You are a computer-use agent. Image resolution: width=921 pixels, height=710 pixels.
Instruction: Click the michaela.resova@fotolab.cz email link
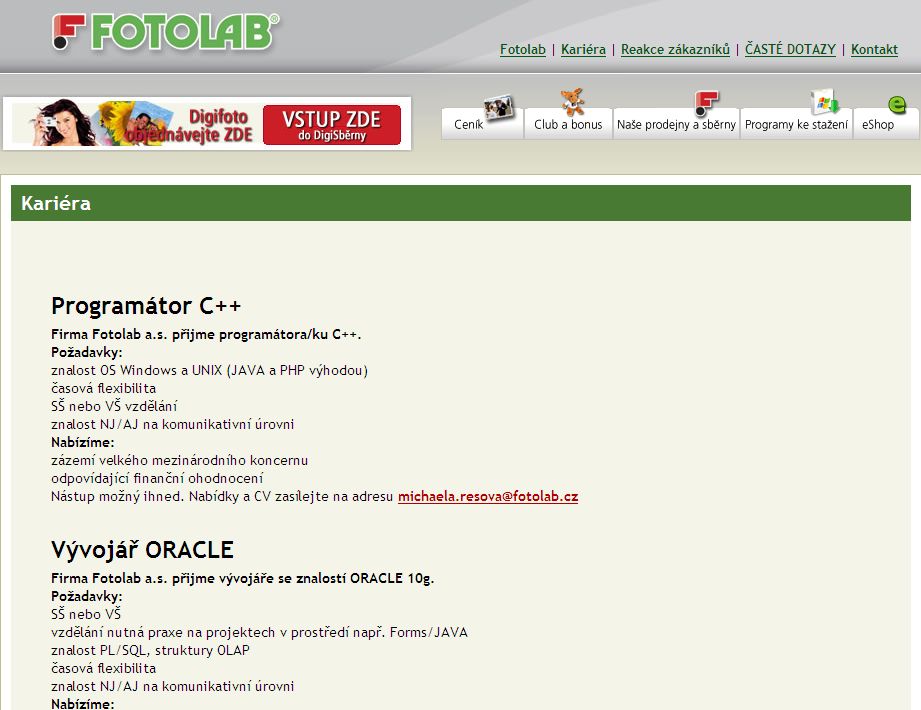pos(488,496)
